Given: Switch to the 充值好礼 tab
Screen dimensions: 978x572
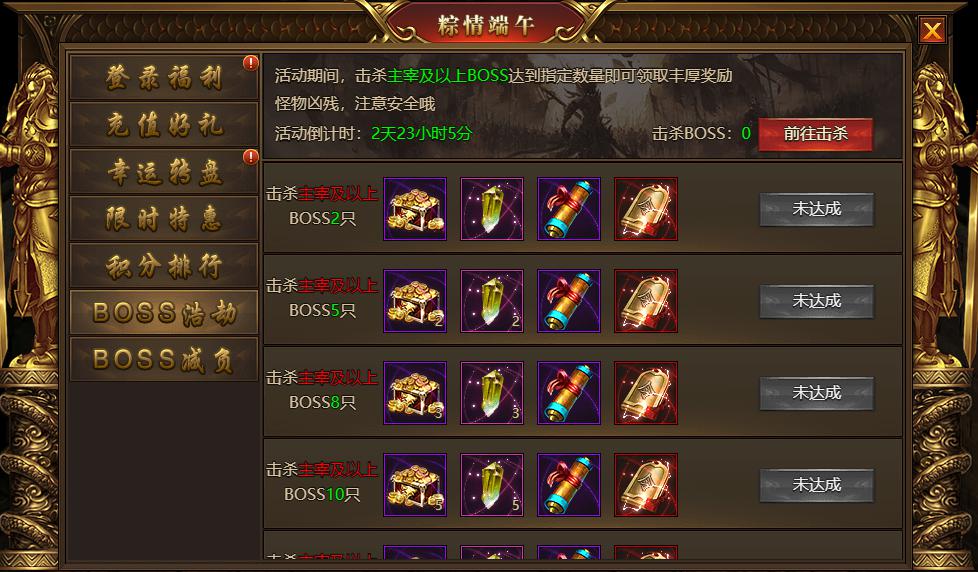Looking at the screenshot, I should pos(164,125).
